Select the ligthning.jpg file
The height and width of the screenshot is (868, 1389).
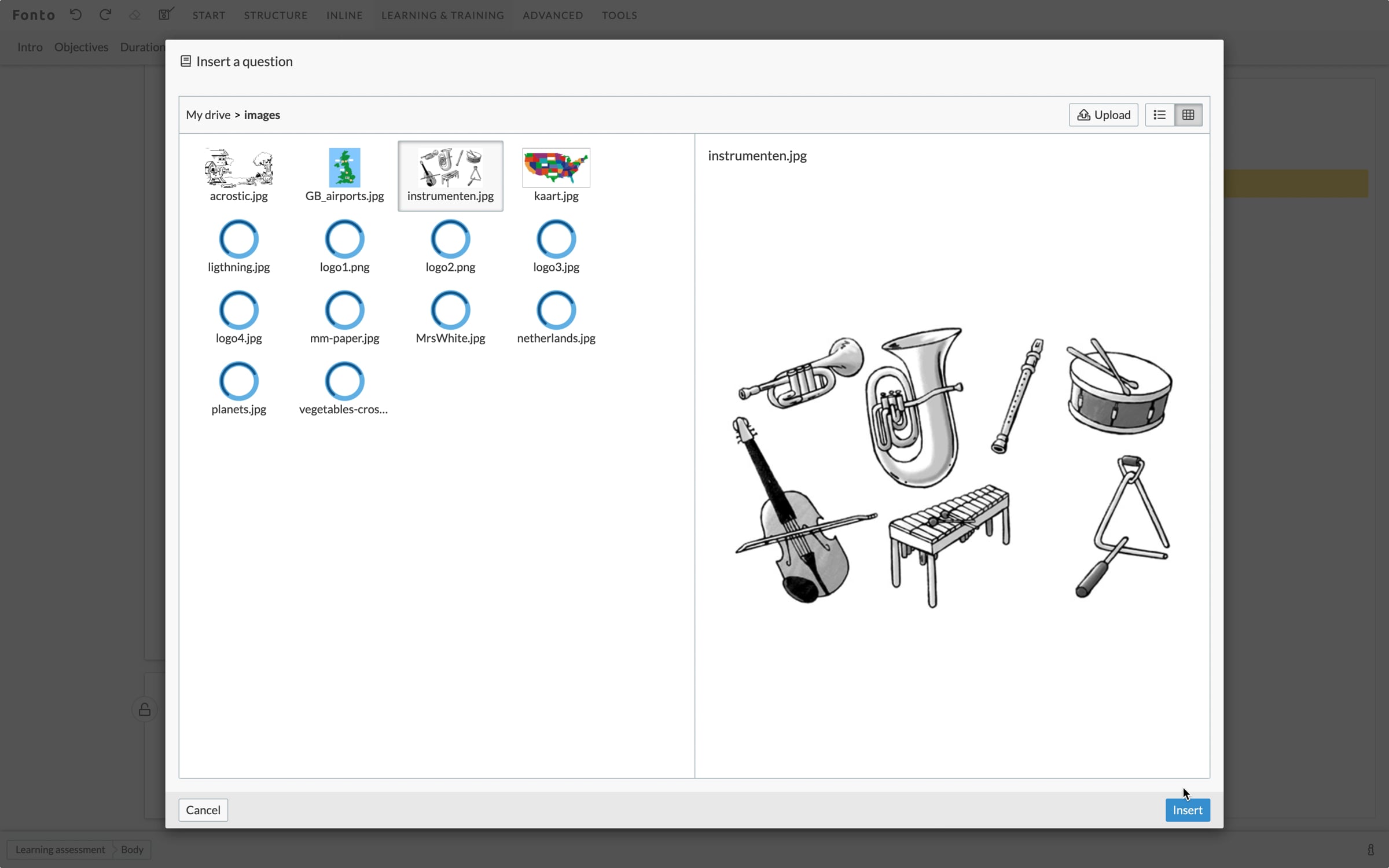[238, 247]
